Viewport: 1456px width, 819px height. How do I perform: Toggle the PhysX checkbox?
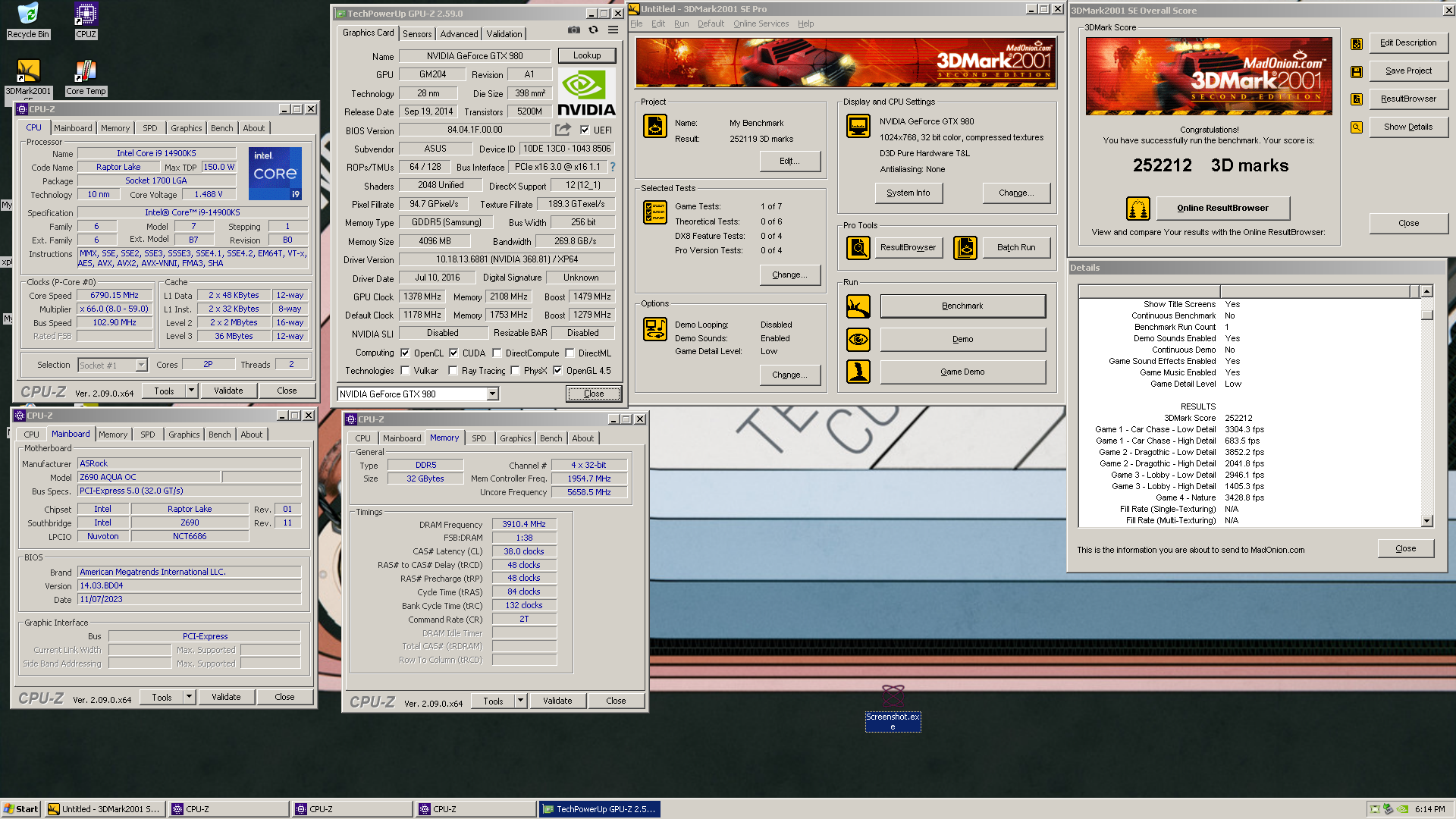(515, 370)
